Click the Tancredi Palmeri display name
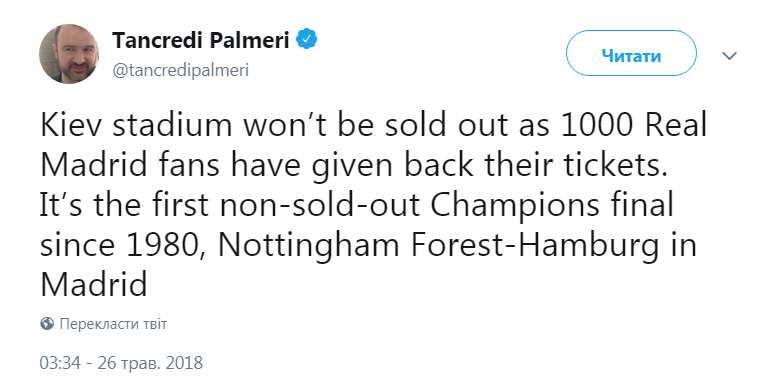The image size is (772, 384). [201, 40]
